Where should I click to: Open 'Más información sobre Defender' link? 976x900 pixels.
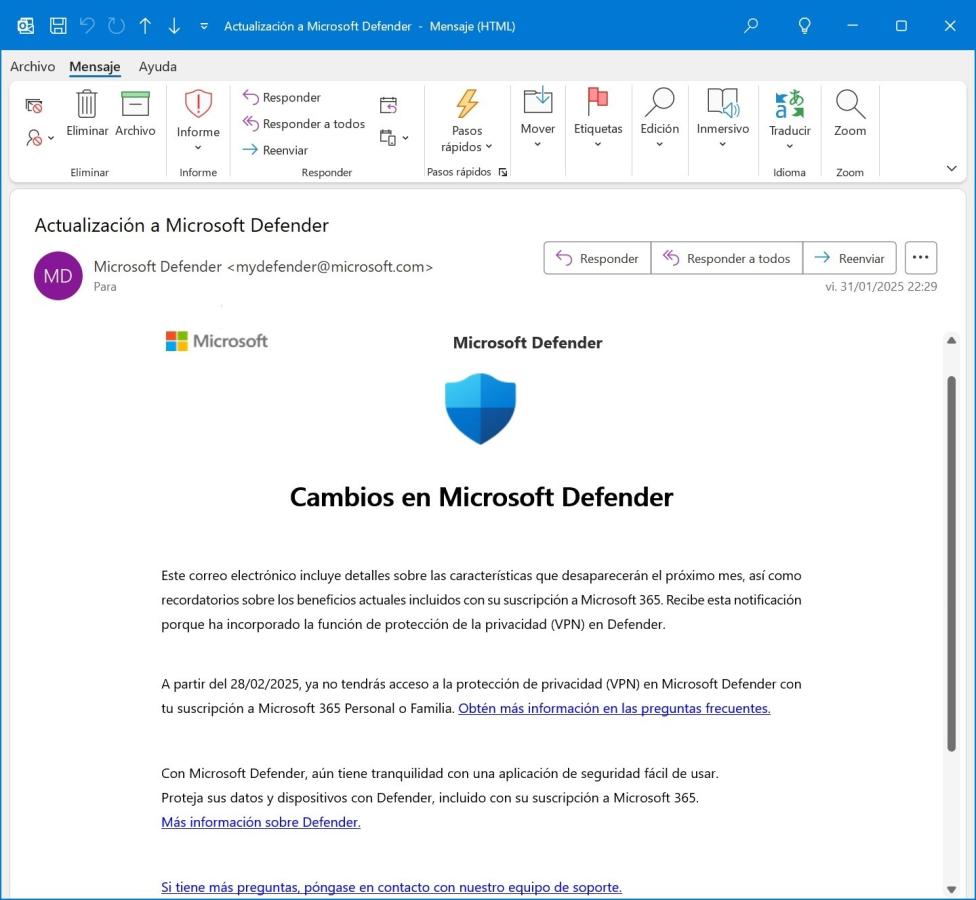coord(260,822)
